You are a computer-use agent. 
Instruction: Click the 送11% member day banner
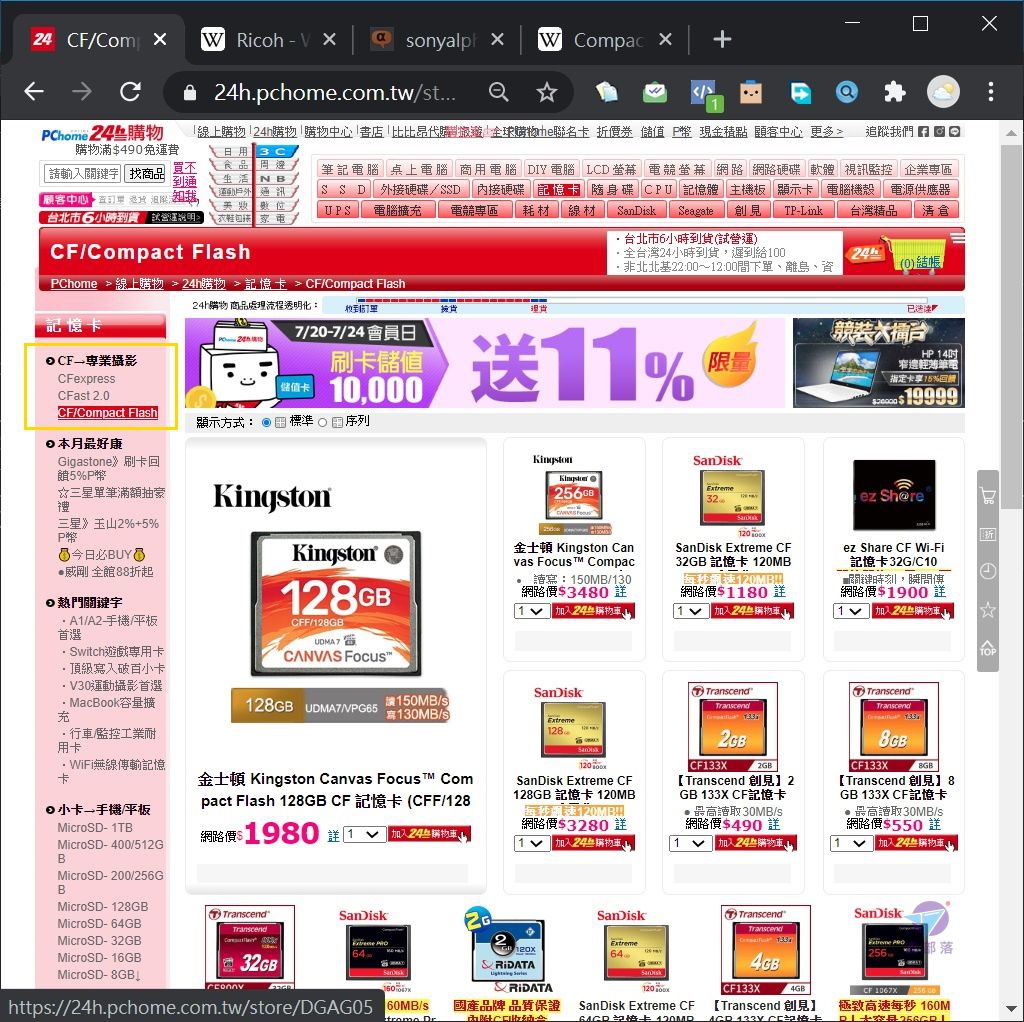tap(485, 363)
